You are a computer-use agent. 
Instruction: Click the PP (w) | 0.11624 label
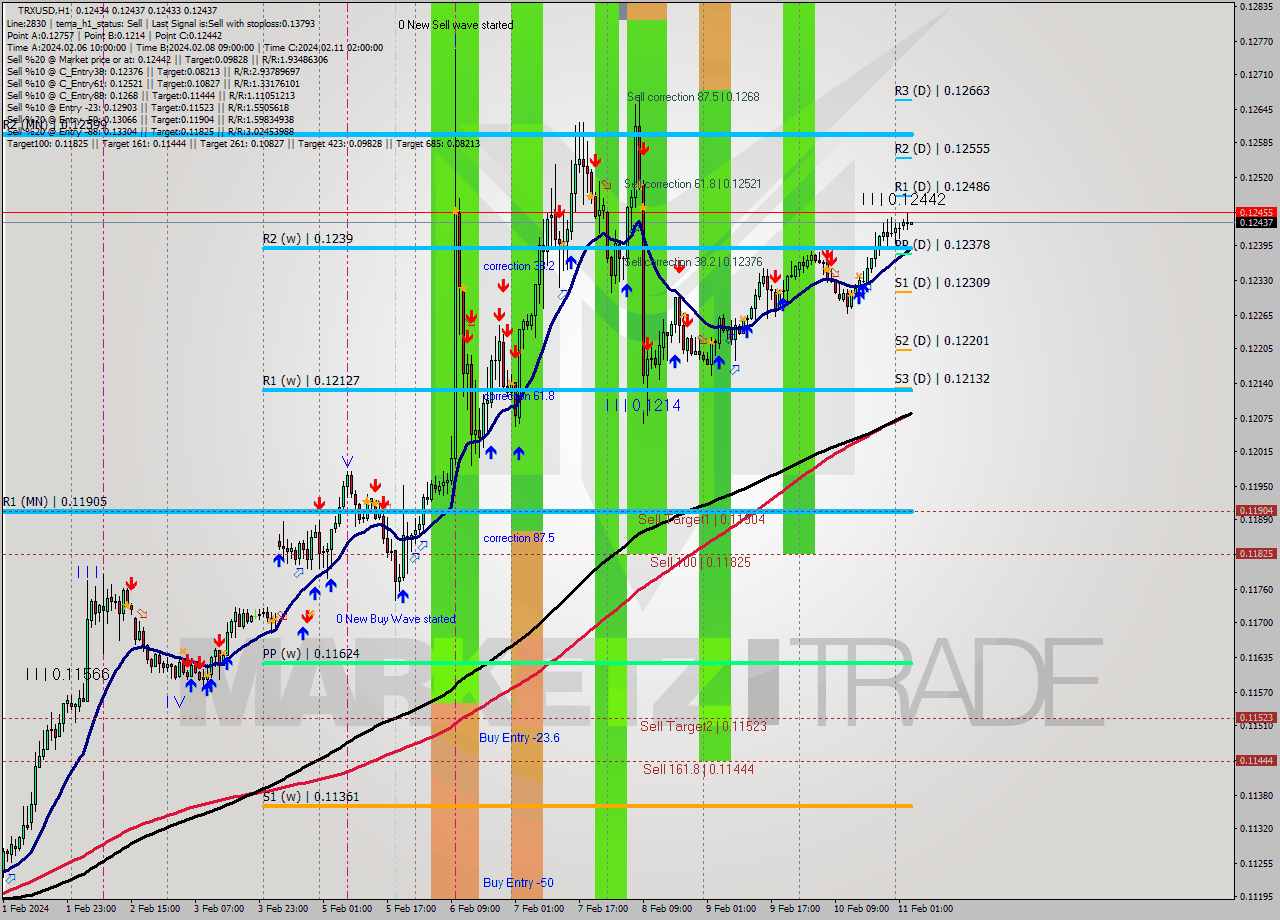tap(311, 654)
